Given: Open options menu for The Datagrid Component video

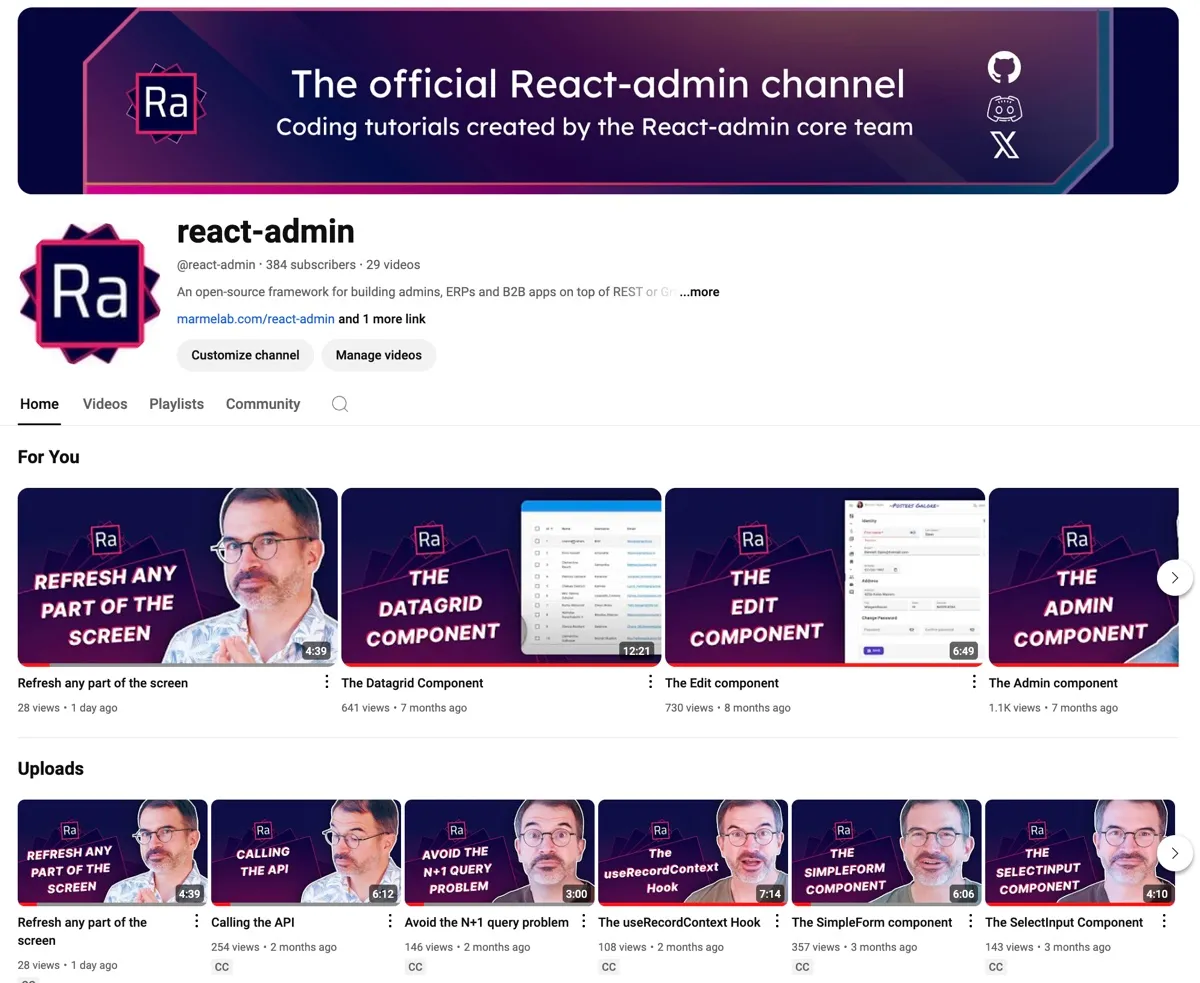Looking at the screenshot, I should (x=650, y=682).
